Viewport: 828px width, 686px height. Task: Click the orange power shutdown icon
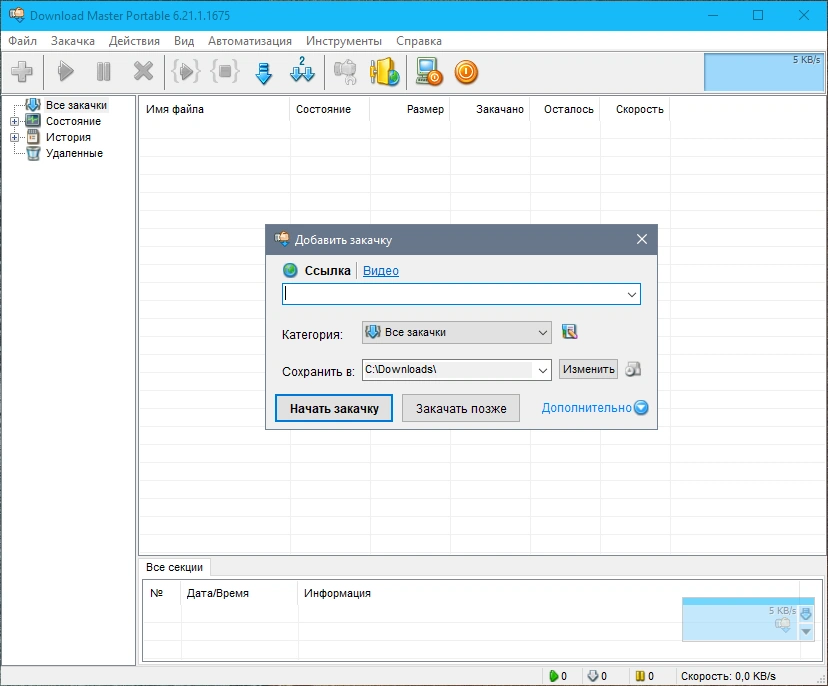click(466, 72)
